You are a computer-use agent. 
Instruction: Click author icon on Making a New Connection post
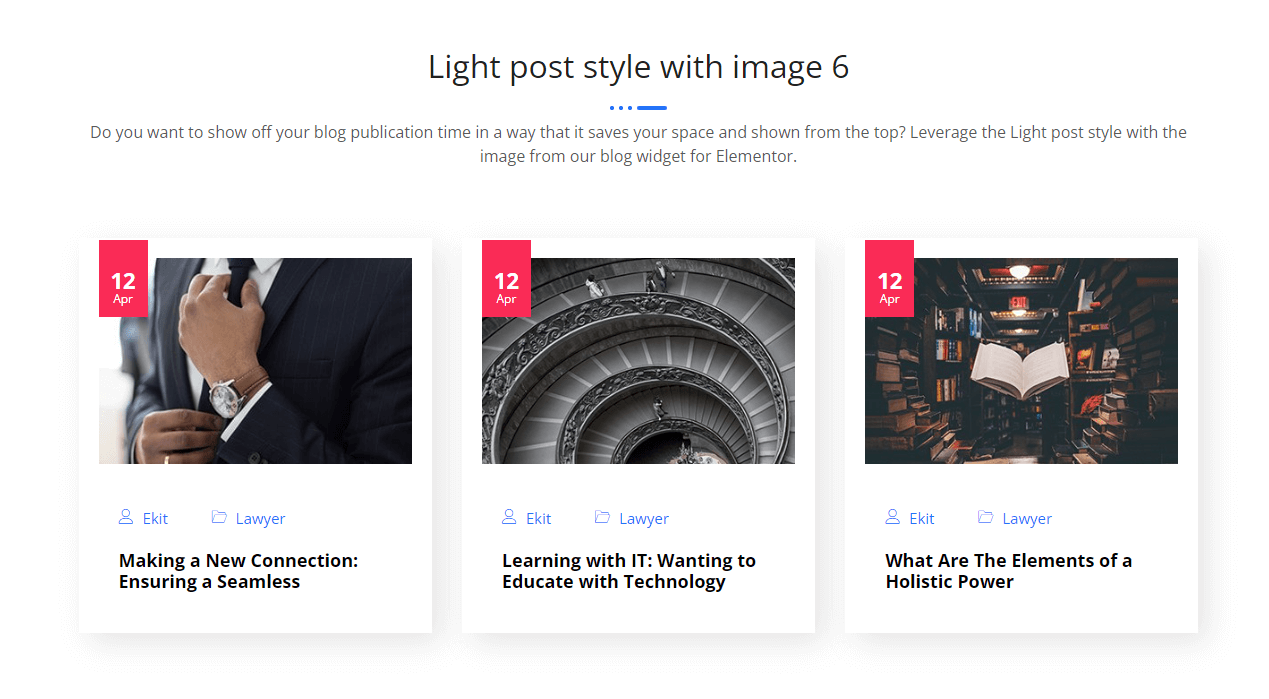click(x=126, y=517)
